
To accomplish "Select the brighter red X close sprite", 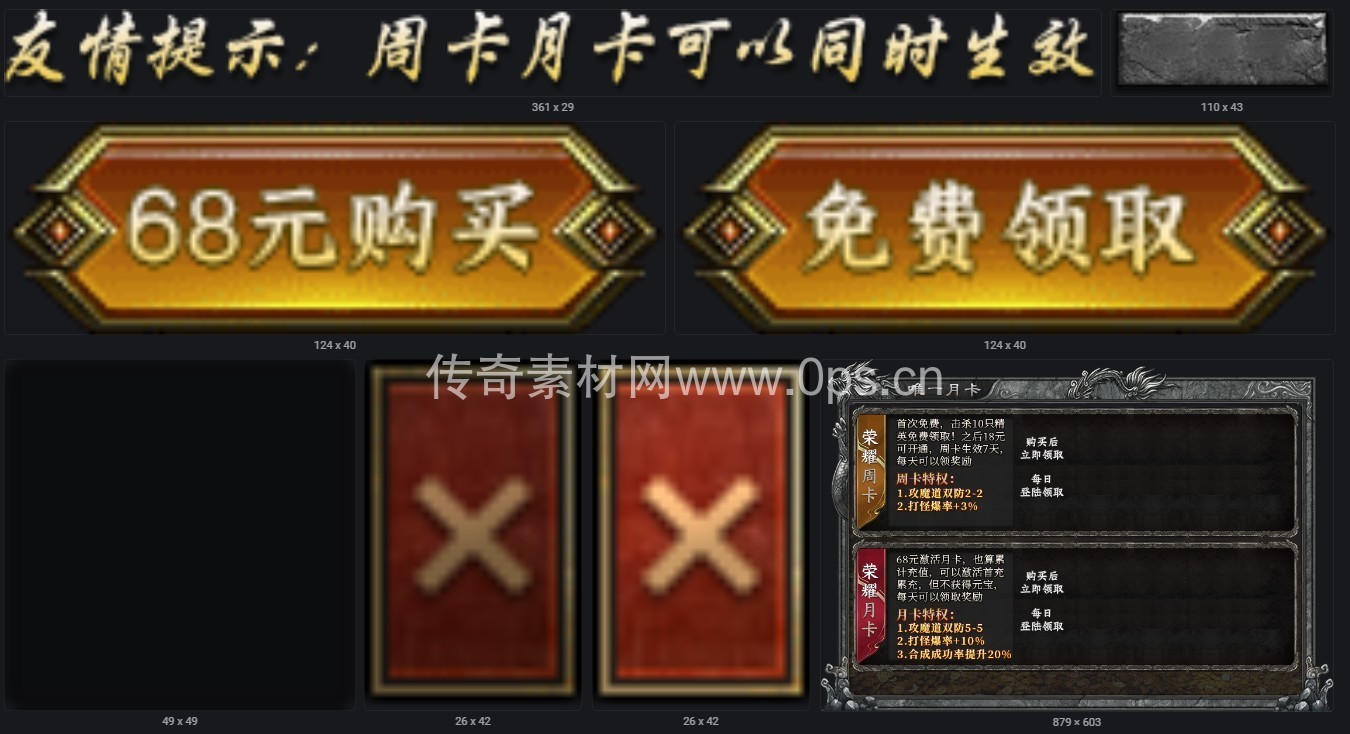I will (700, 534).
